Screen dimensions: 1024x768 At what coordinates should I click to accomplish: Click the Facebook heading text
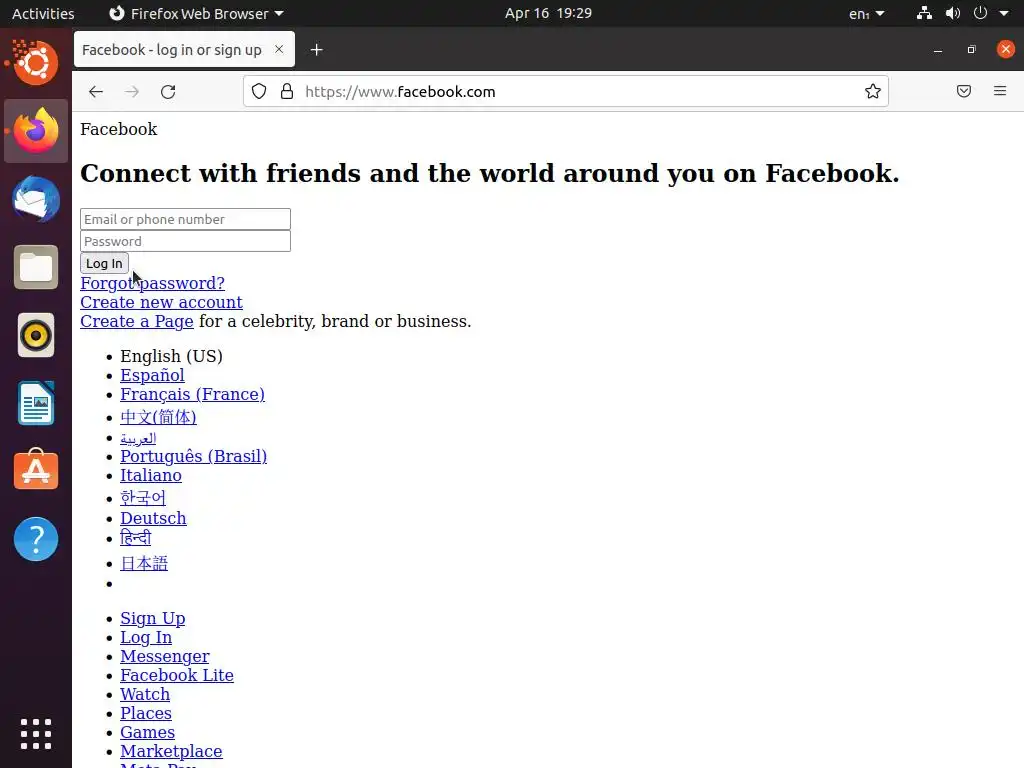(x=119, y=129)
